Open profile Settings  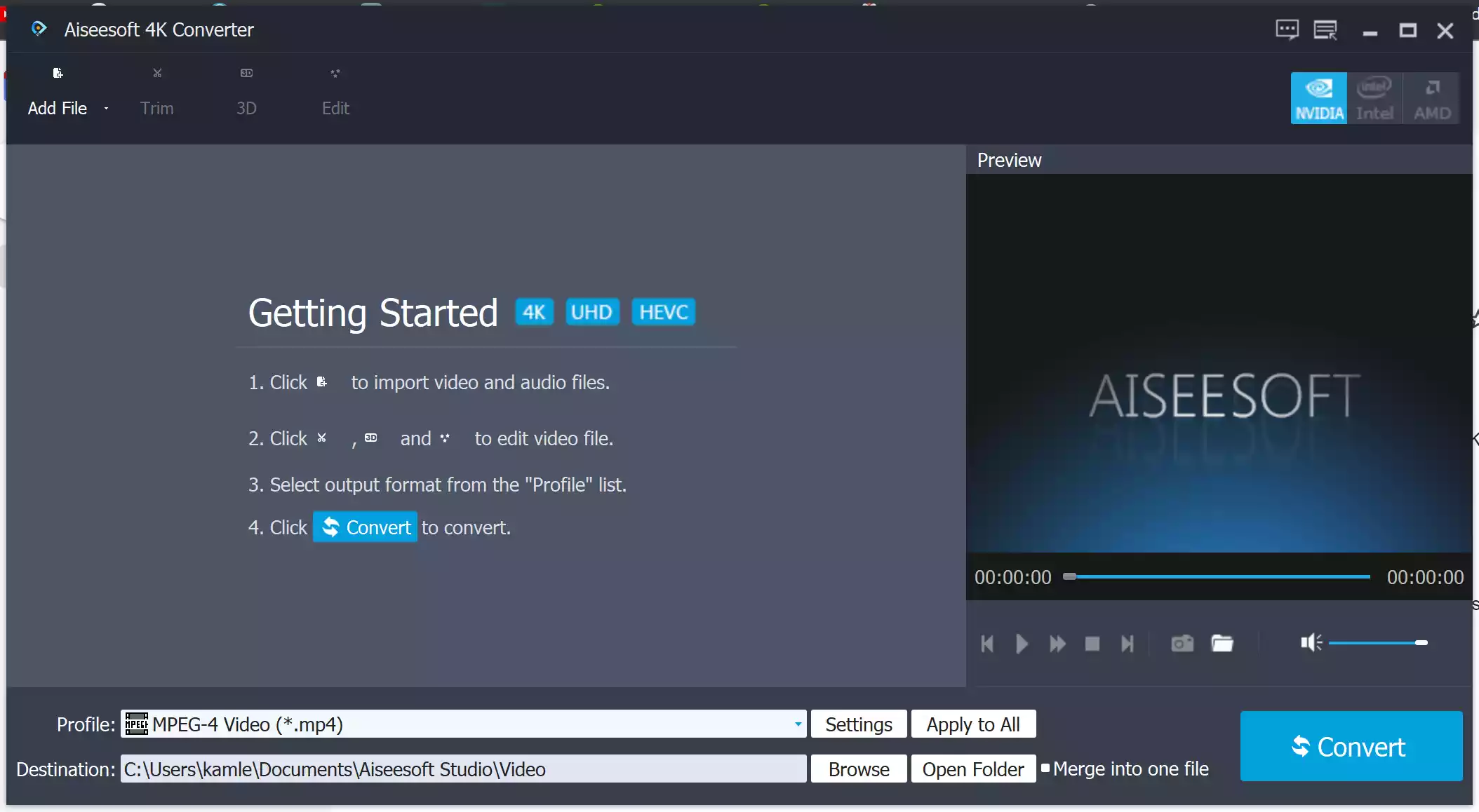[x=859, y=724]
